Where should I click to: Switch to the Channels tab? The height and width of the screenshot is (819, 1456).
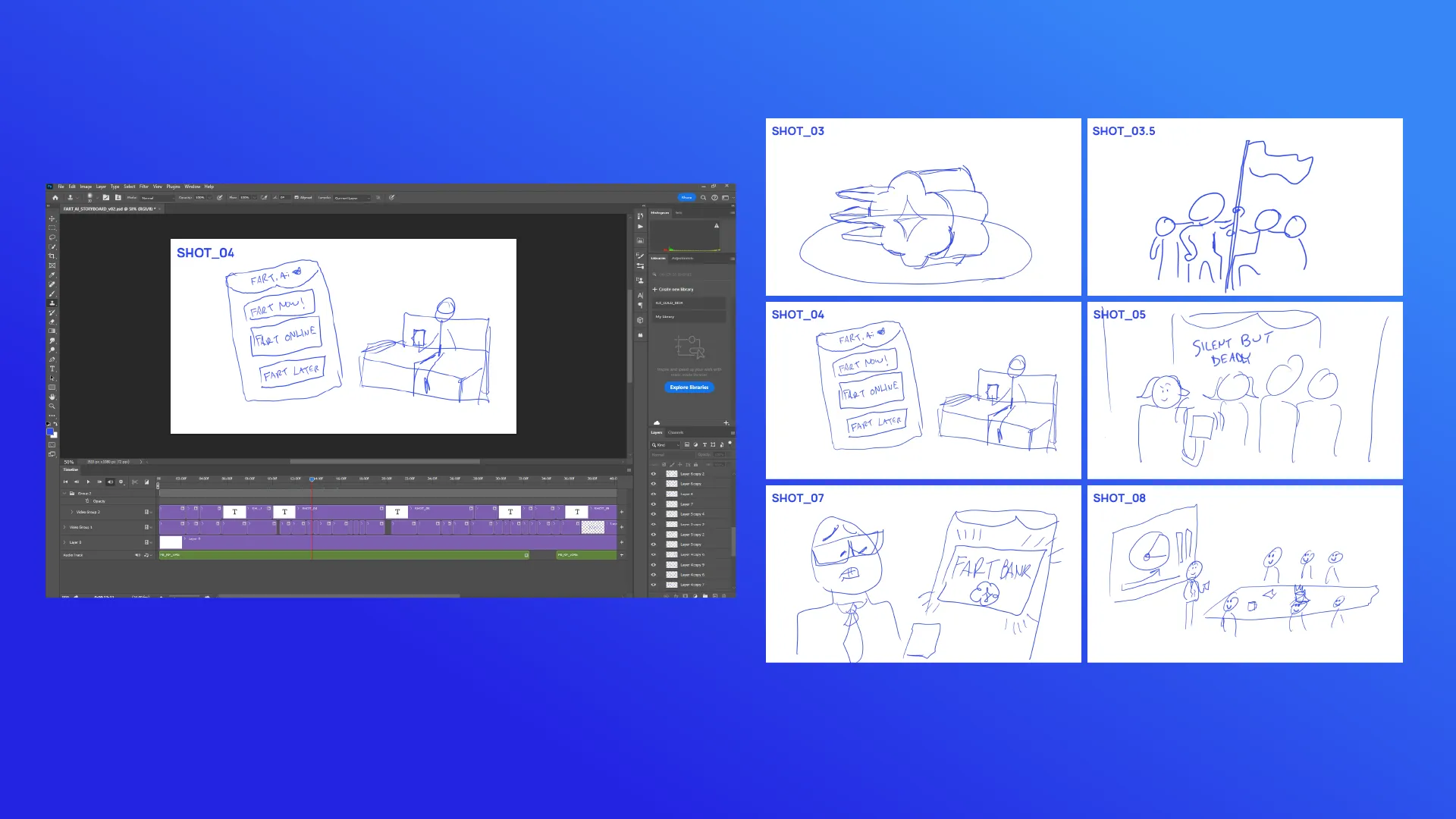click(676, 432)
